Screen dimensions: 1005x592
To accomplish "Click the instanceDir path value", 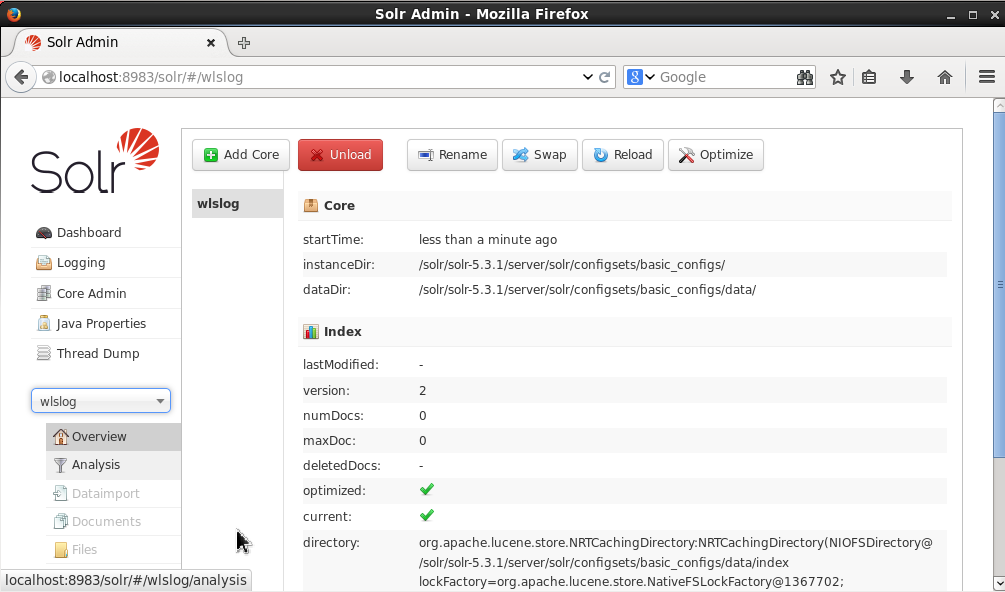I will [572, 265].
